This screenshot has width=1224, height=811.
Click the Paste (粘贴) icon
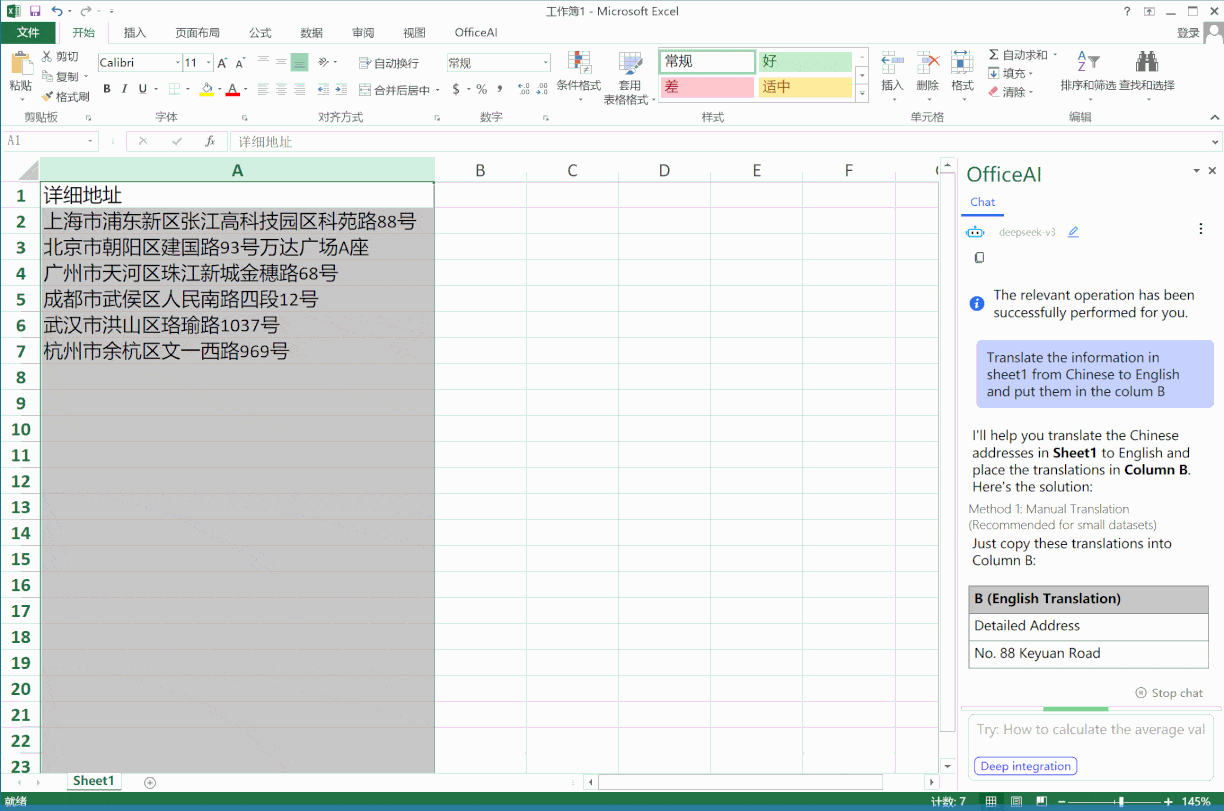coord(20,65)
